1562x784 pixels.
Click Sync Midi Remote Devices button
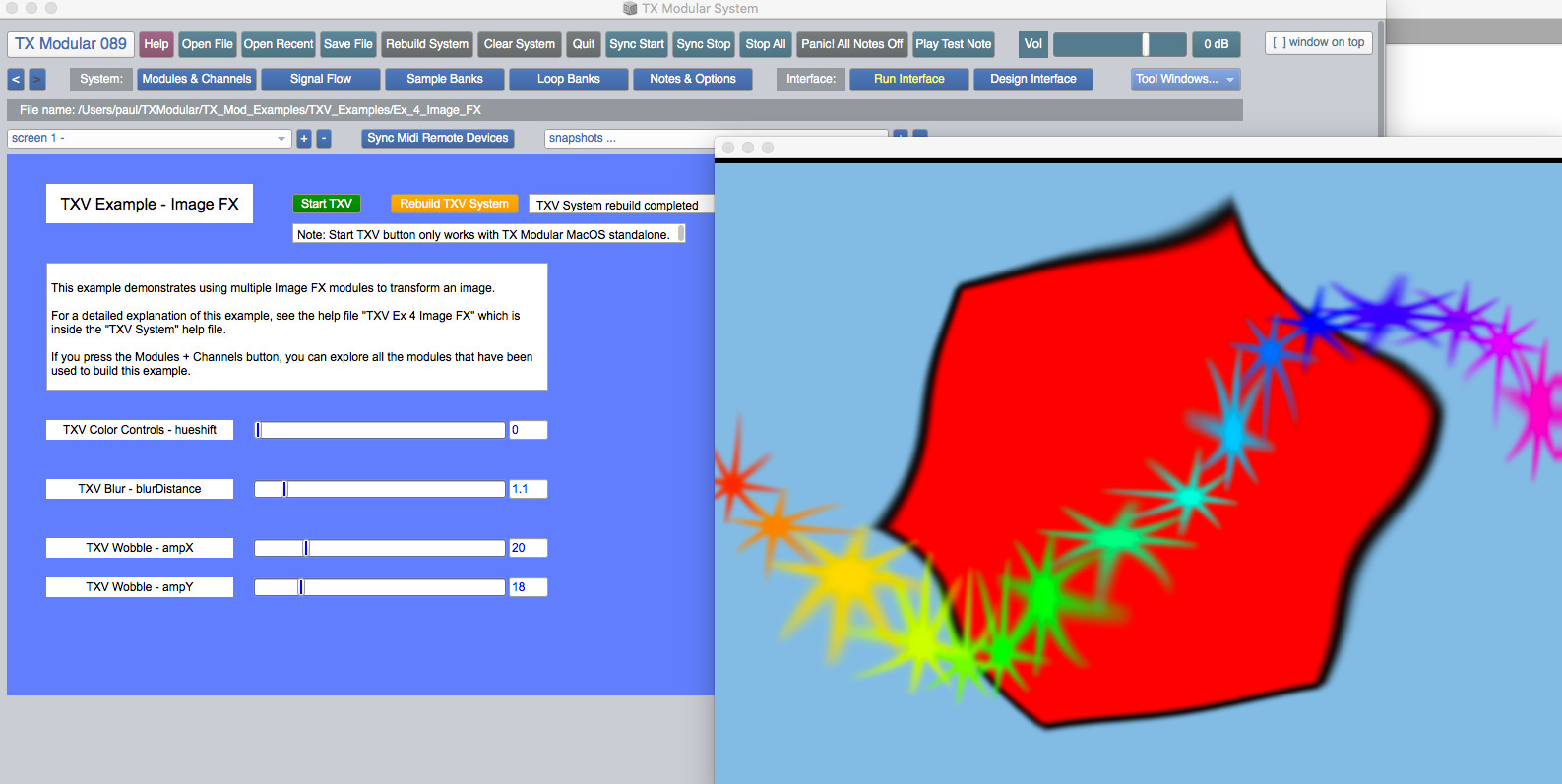pyautogui.click(x=438, y=138)
